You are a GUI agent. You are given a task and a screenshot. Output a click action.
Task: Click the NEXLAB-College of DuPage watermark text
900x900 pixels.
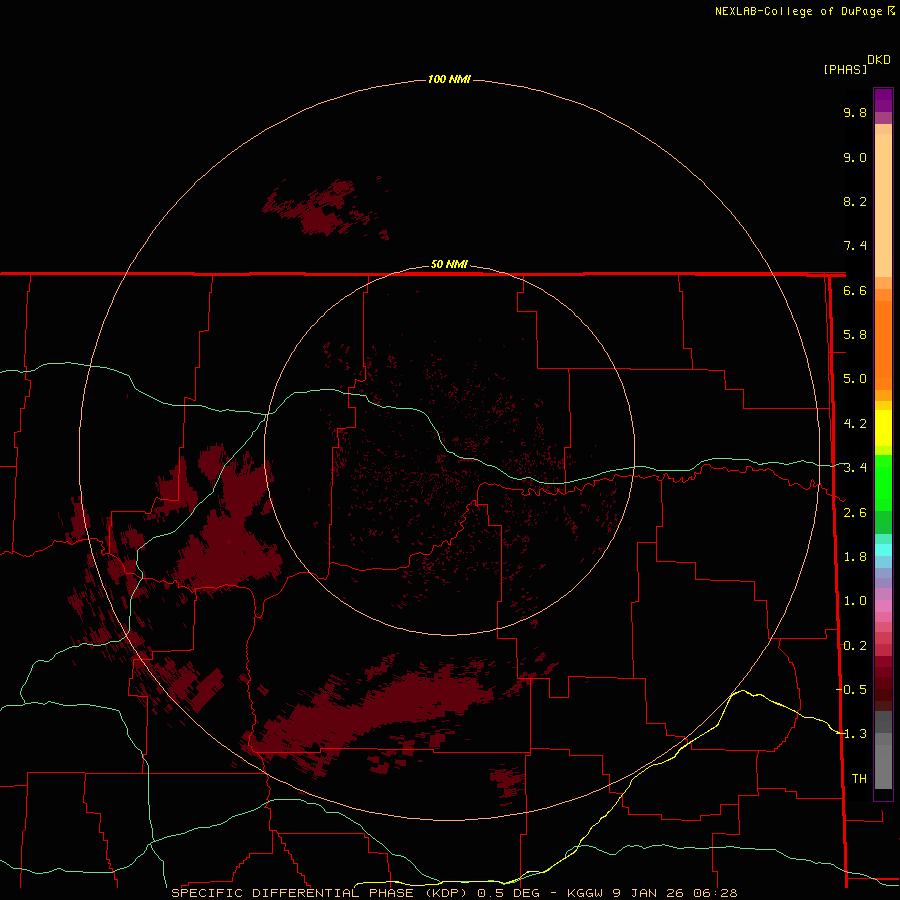point(804,11)
